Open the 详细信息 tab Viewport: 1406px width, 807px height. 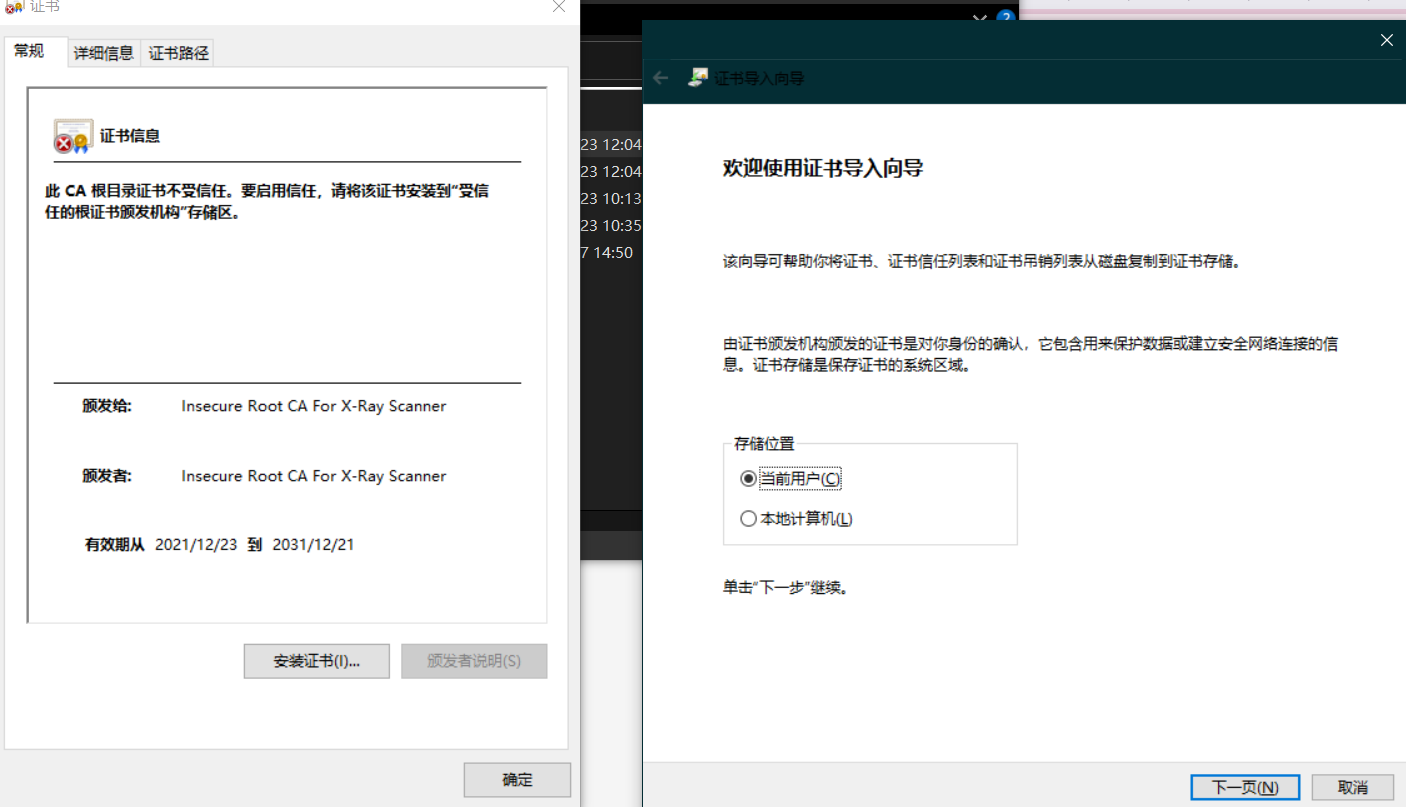[104, 54]
